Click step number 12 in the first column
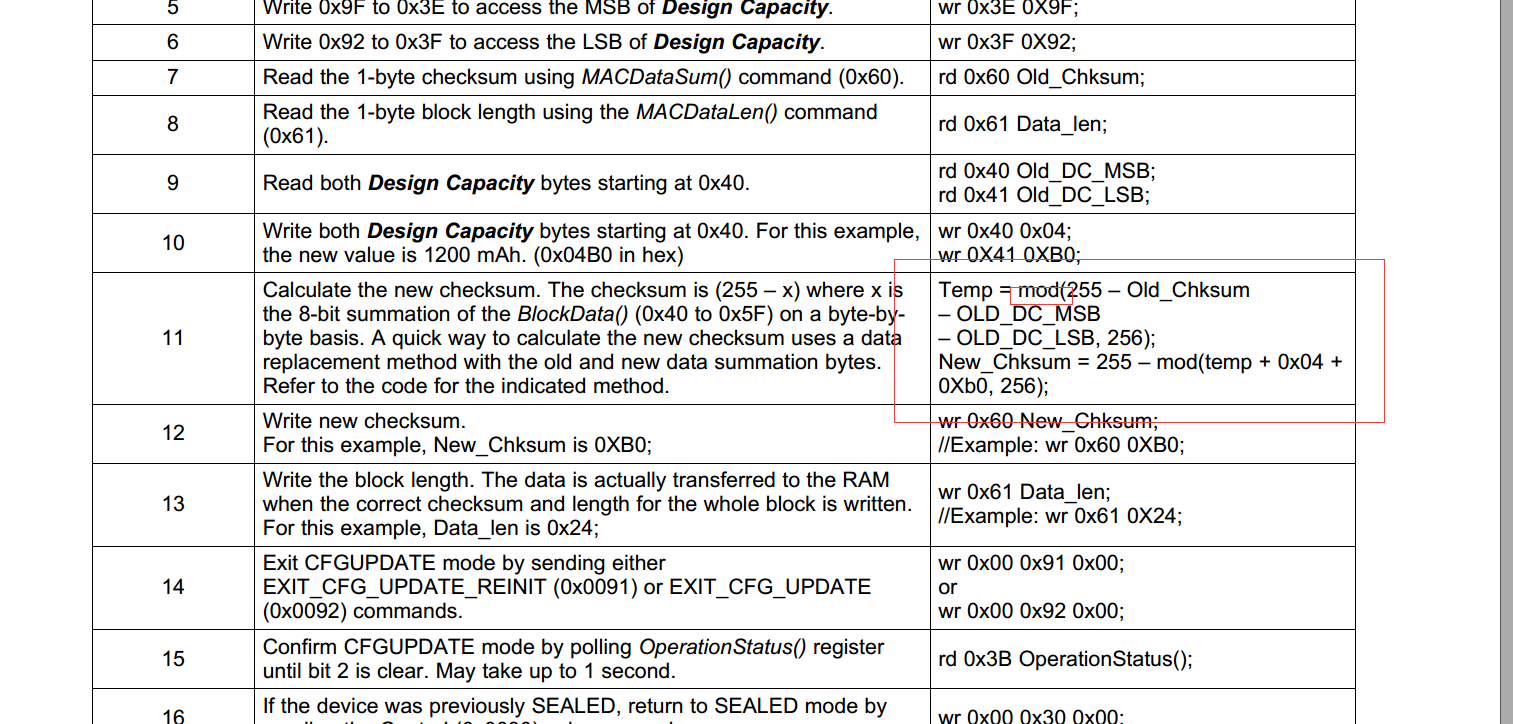 (173, 433)
